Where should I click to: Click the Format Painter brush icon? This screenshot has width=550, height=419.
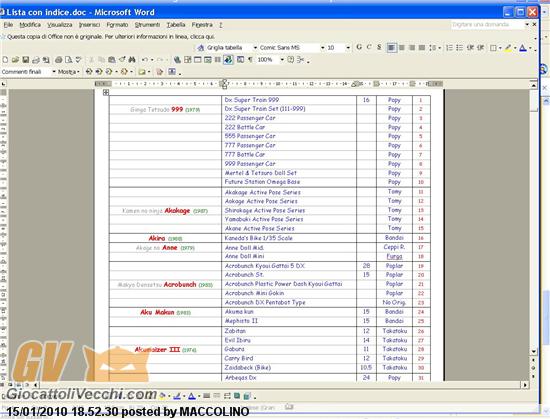[x=122, y=60]
